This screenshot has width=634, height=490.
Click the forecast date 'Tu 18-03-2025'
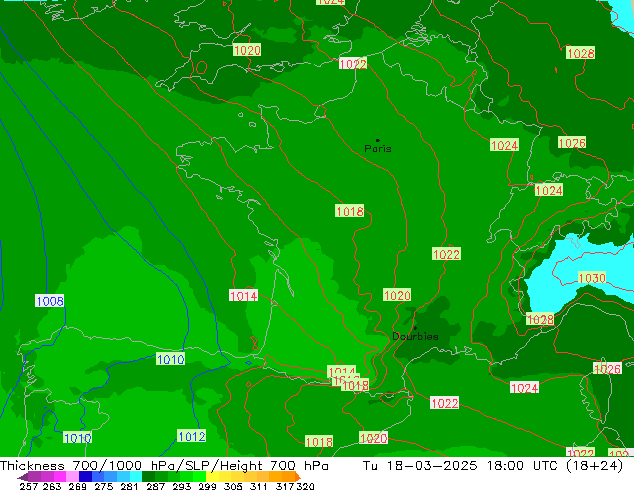[420, 466]
